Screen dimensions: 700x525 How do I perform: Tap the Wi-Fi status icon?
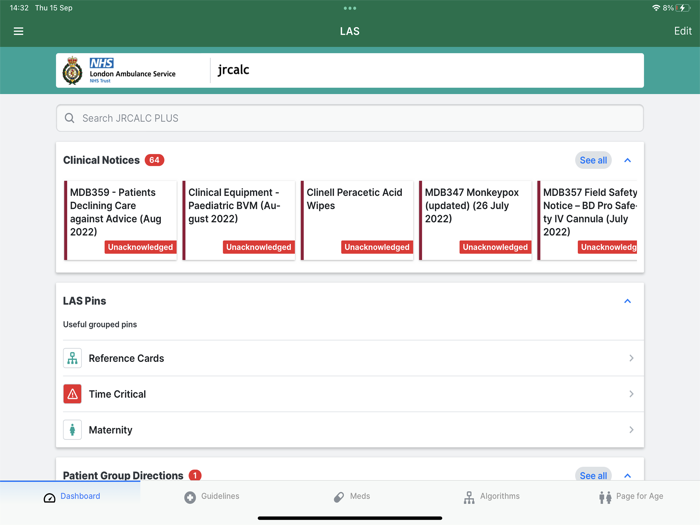click(x=656, y=8)
